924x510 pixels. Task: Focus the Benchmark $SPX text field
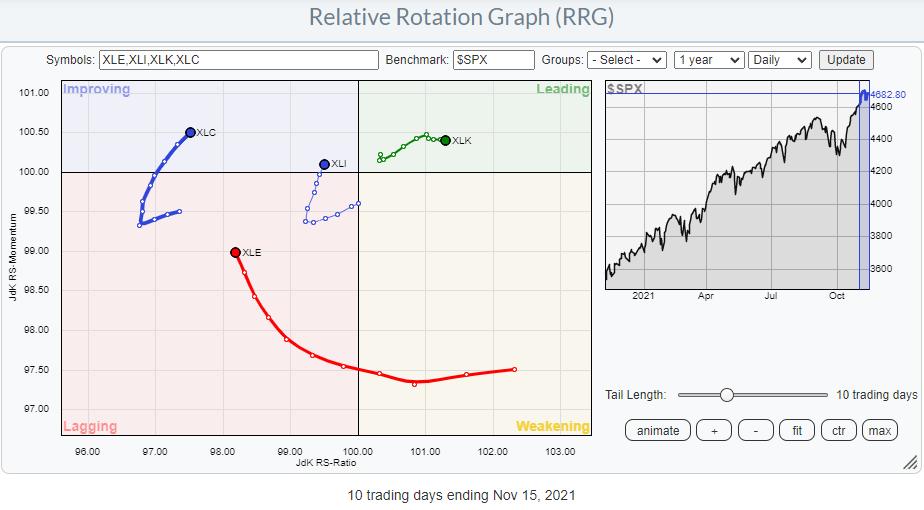493,60
